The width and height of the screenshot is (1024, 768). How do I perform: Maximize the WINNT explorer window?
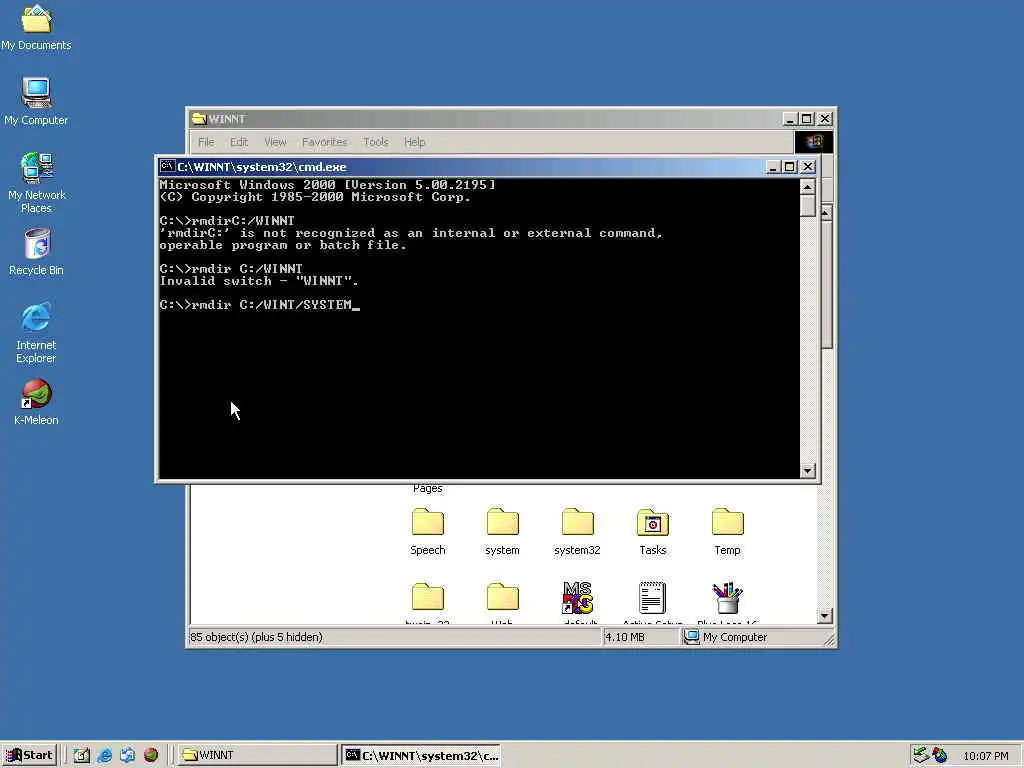click(x=807, y=119)
